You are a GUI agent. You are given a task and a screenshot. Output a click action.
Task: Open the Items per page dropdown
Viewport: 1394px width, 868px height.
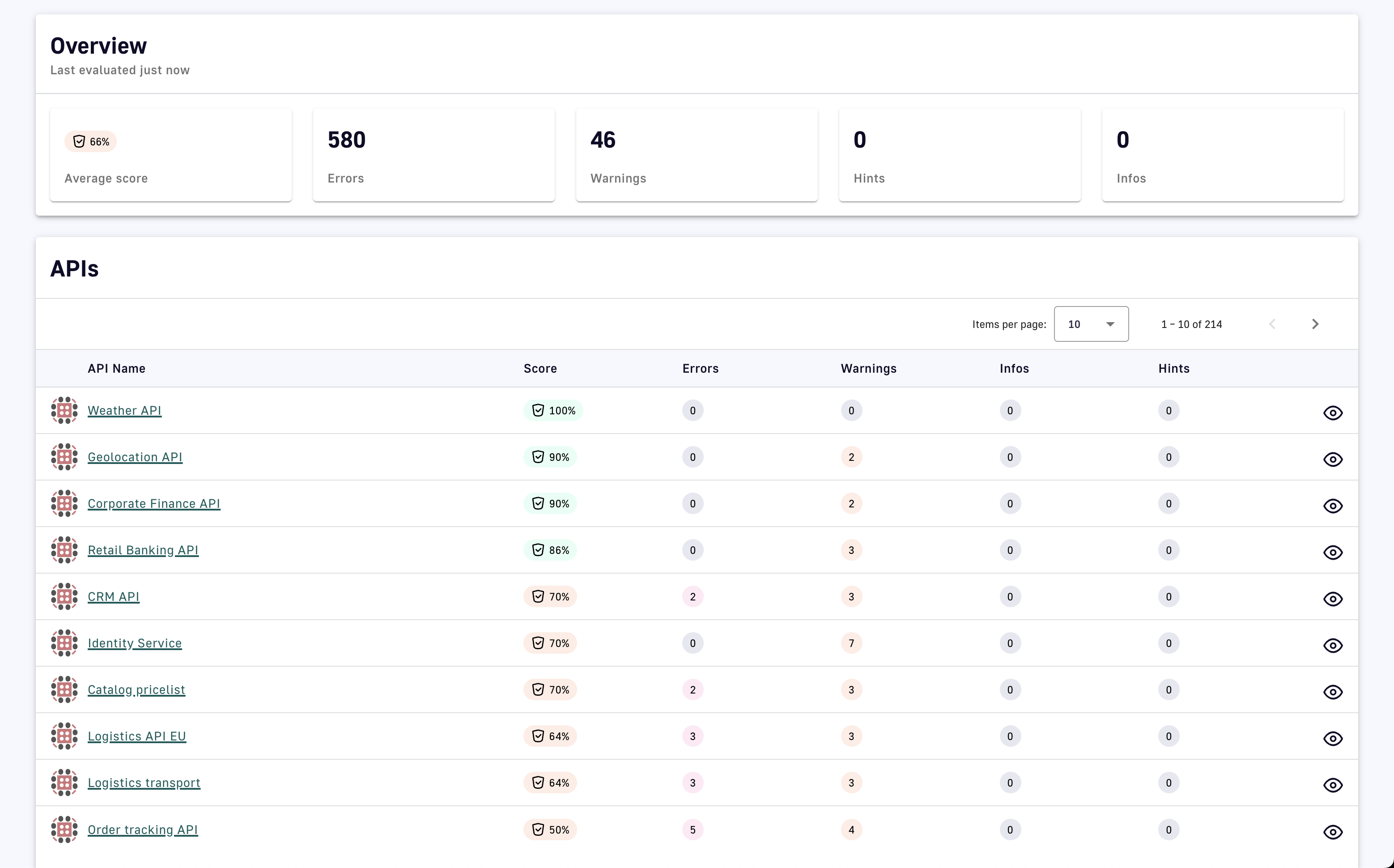coord(1091,324)
